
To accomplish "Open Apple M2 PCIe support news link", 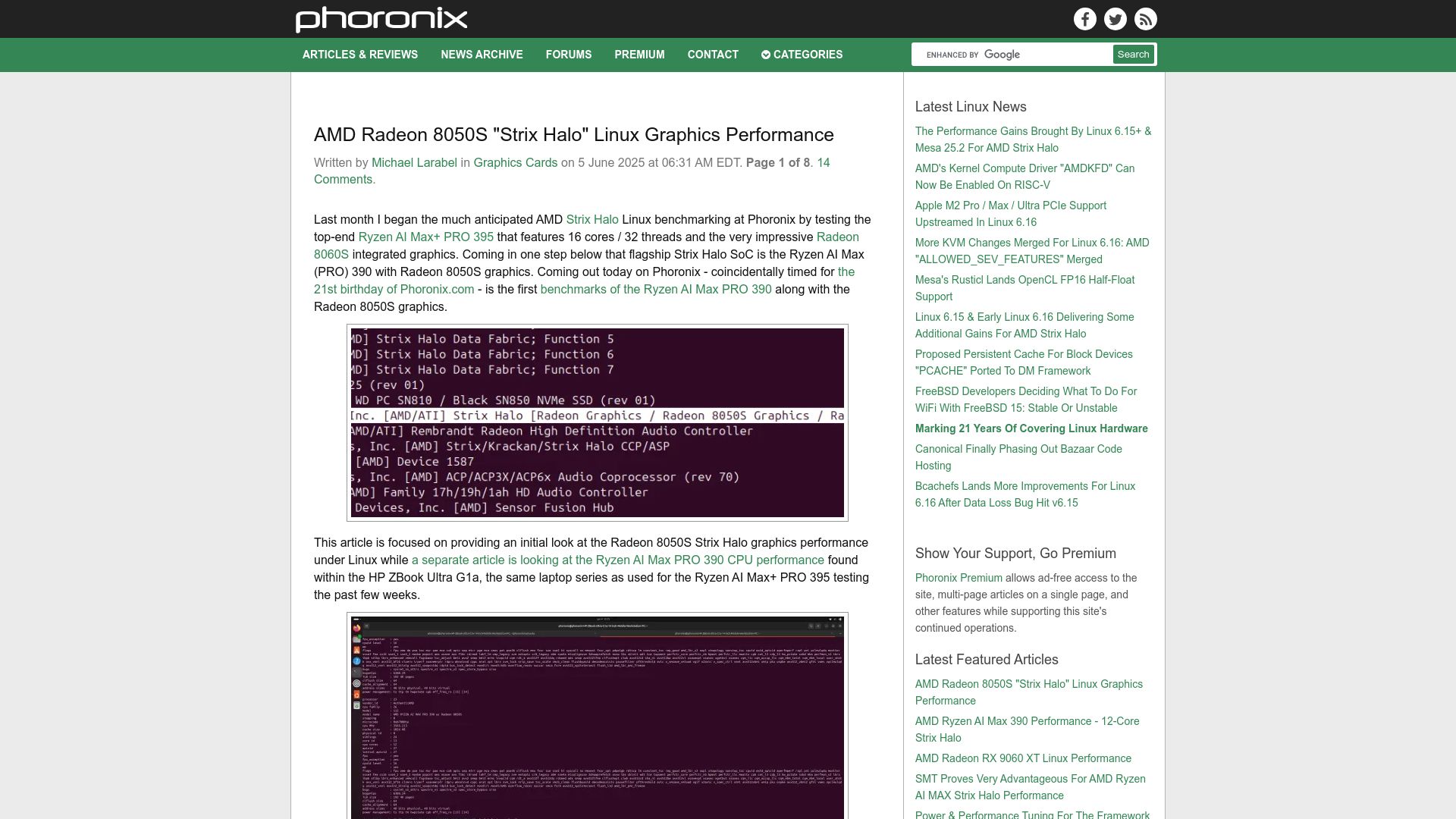I will click(x=1010, y=214).
